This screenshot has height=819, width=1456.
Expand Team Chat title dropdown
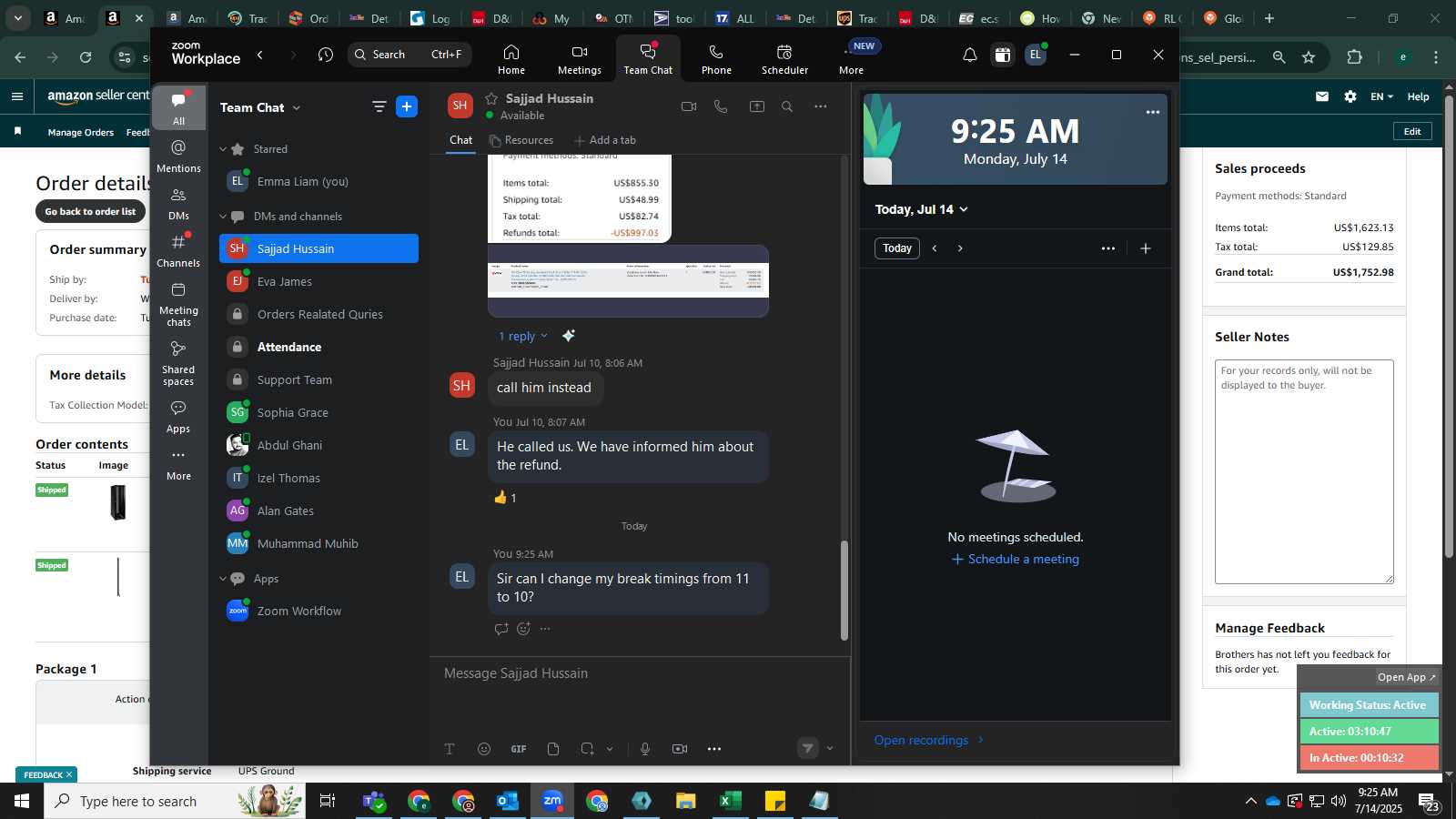pyautogui.click(x=296, y=107)
